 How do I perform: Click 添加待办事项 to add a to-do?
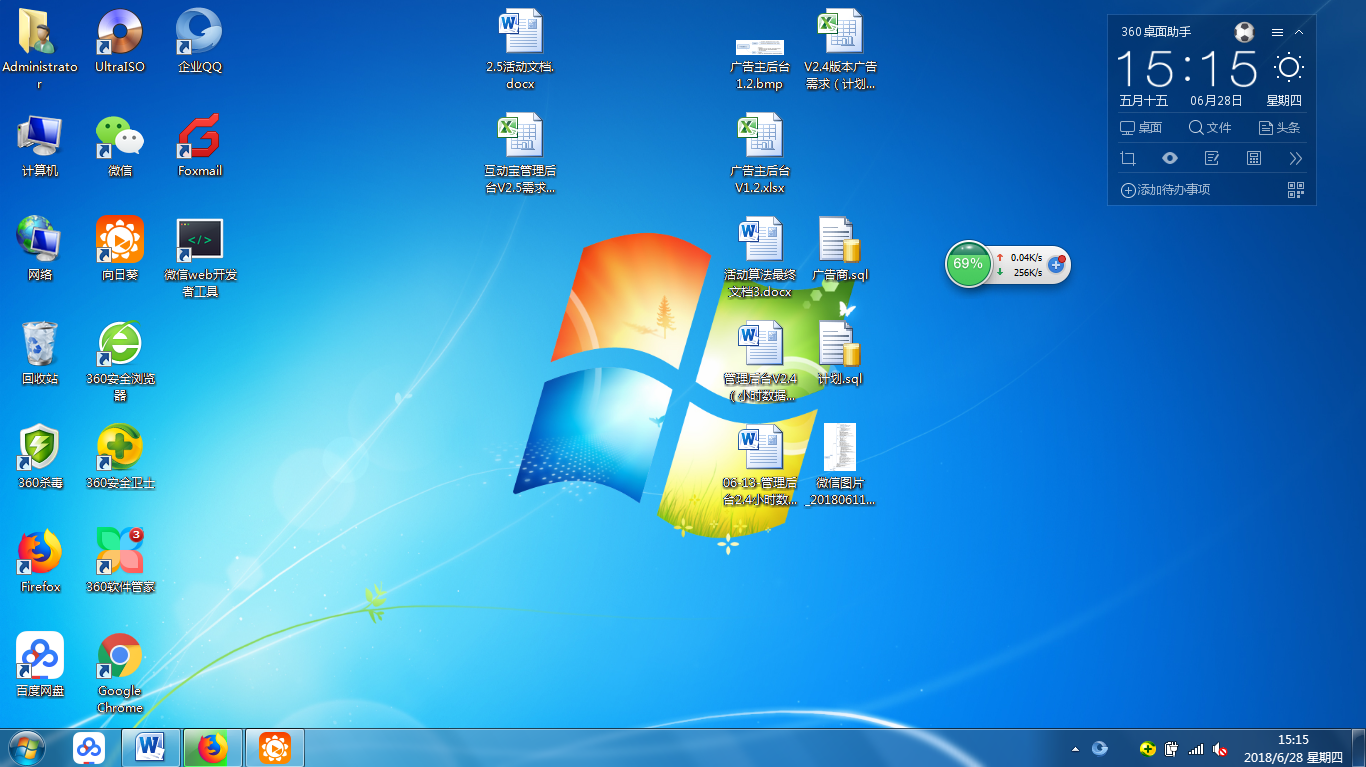1166,190
